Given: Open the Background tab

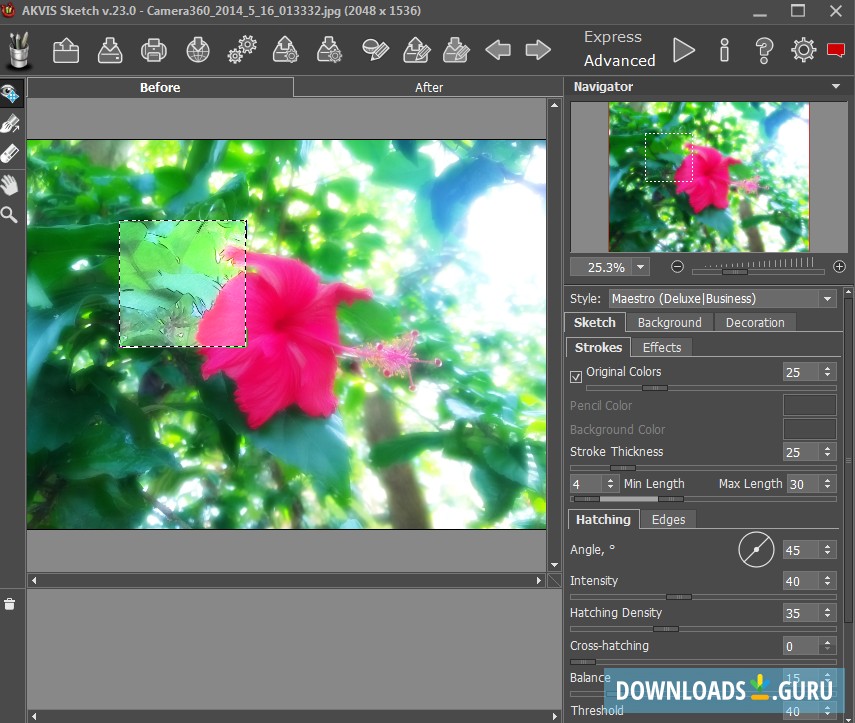Looking at the screenshot, I should point(669,322).
